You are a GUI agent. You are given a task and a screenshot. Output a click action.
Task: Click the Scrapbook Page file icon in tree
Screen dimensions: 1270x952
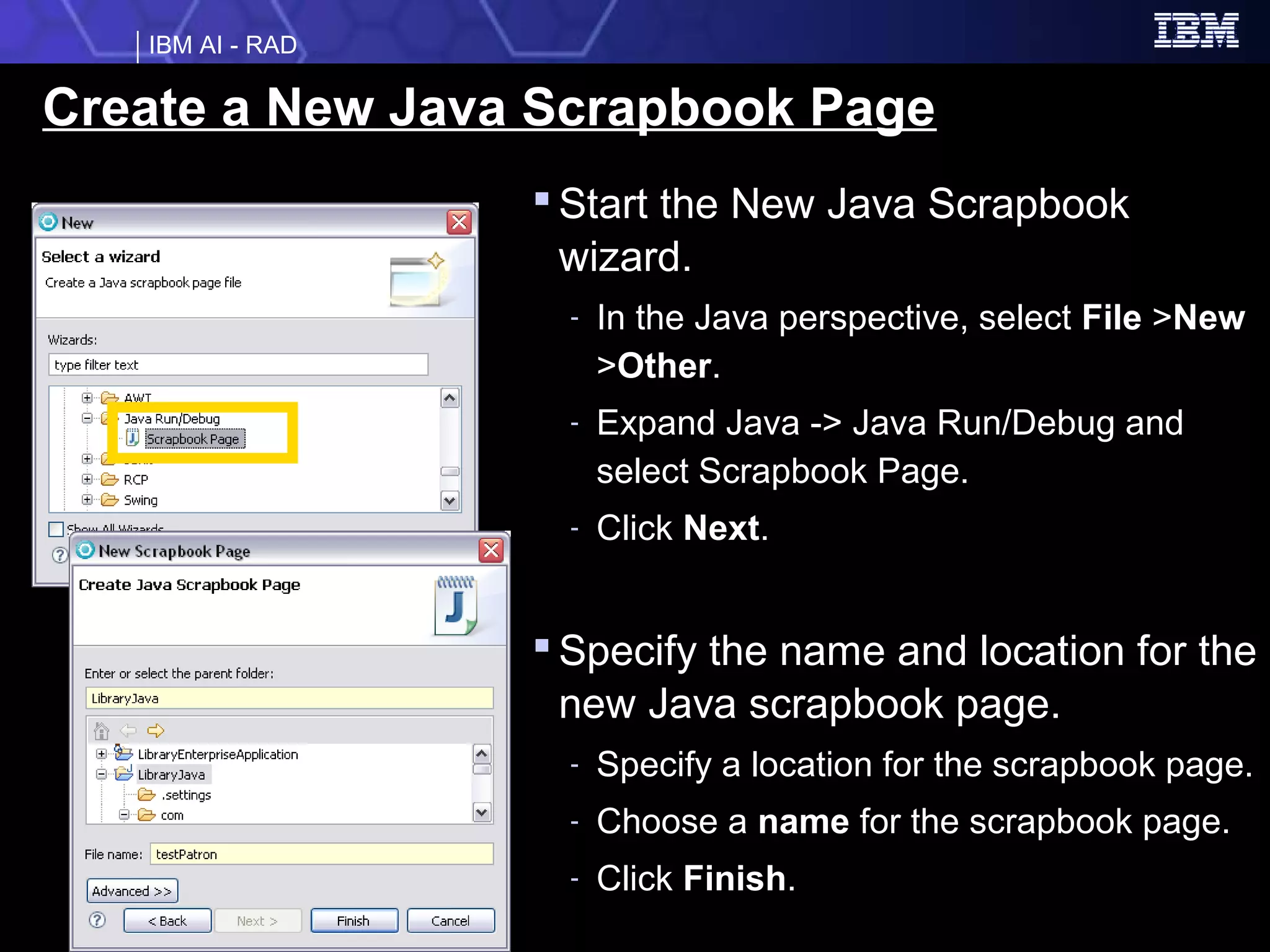[132, 438]
